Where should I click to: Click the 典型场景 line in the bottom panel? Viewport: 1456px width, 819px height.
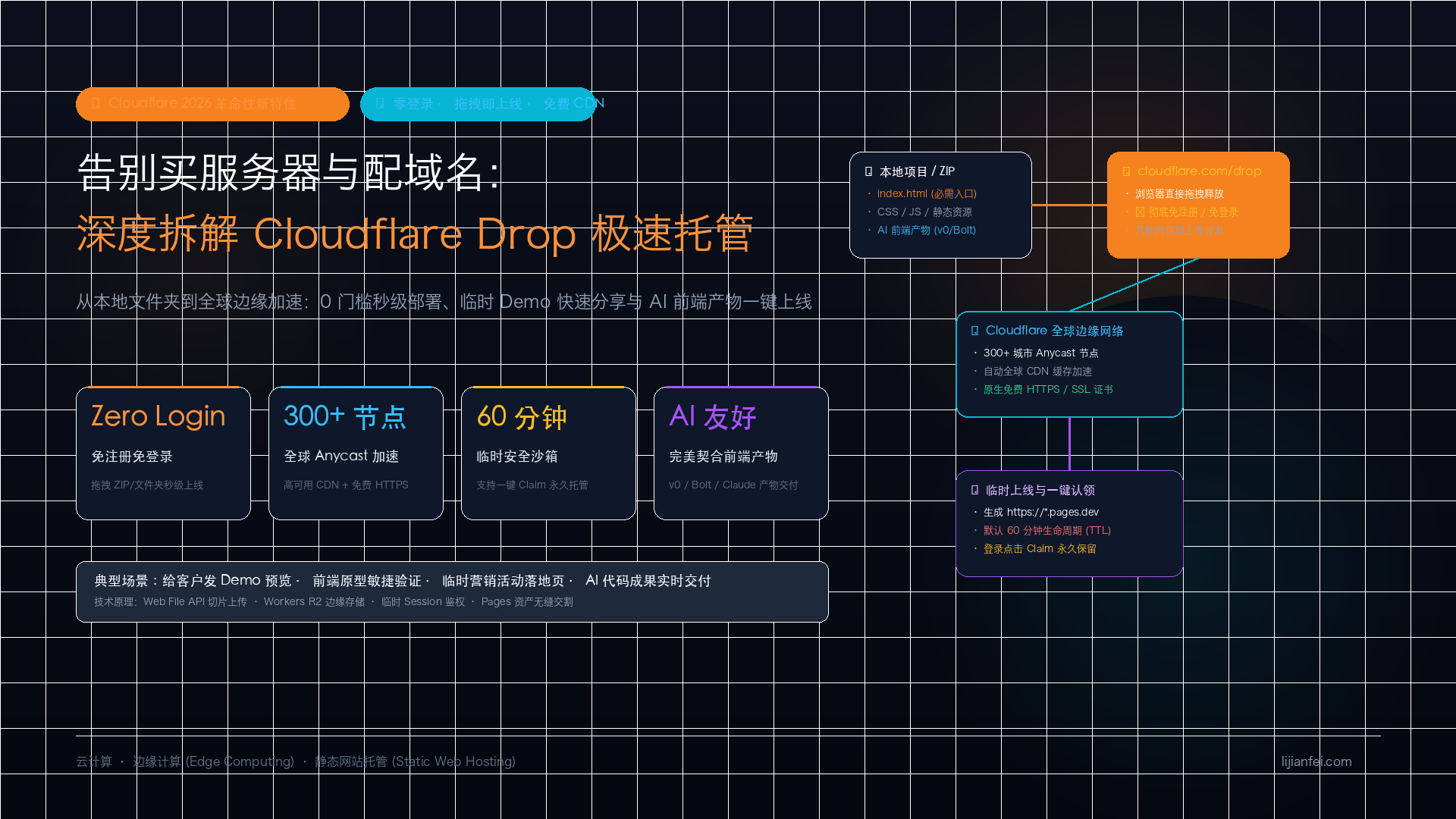(x=403, y=581)
